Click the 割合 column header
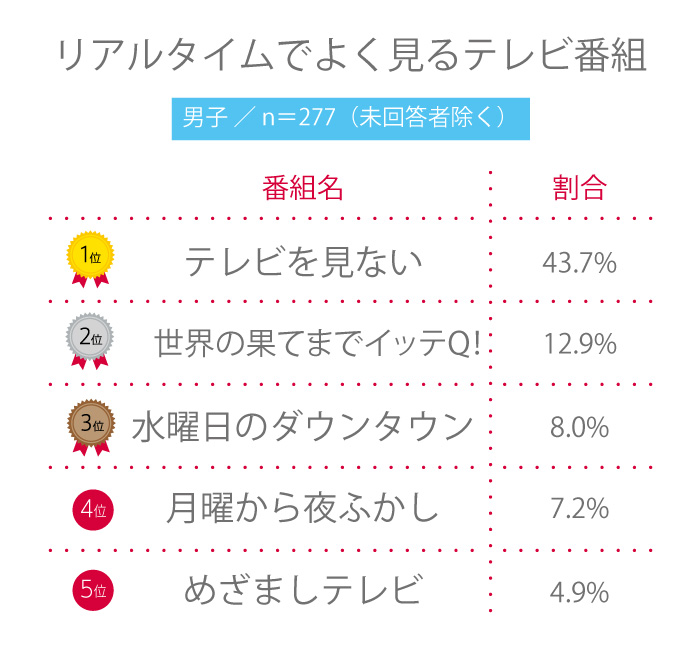Image resolution: width=700 pixels, height=650 pixels. pos(579,188)
